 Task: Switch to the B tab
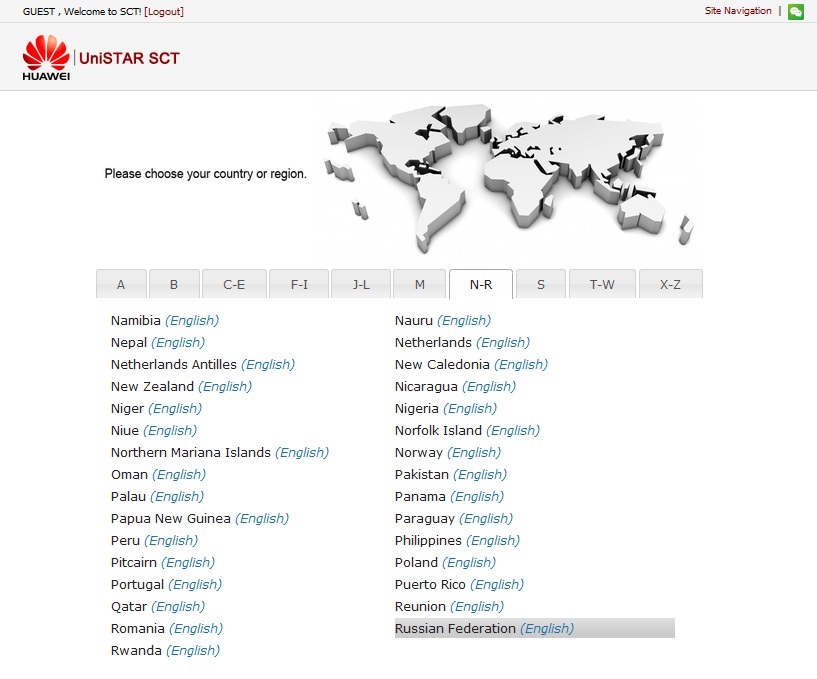[175, 284]
